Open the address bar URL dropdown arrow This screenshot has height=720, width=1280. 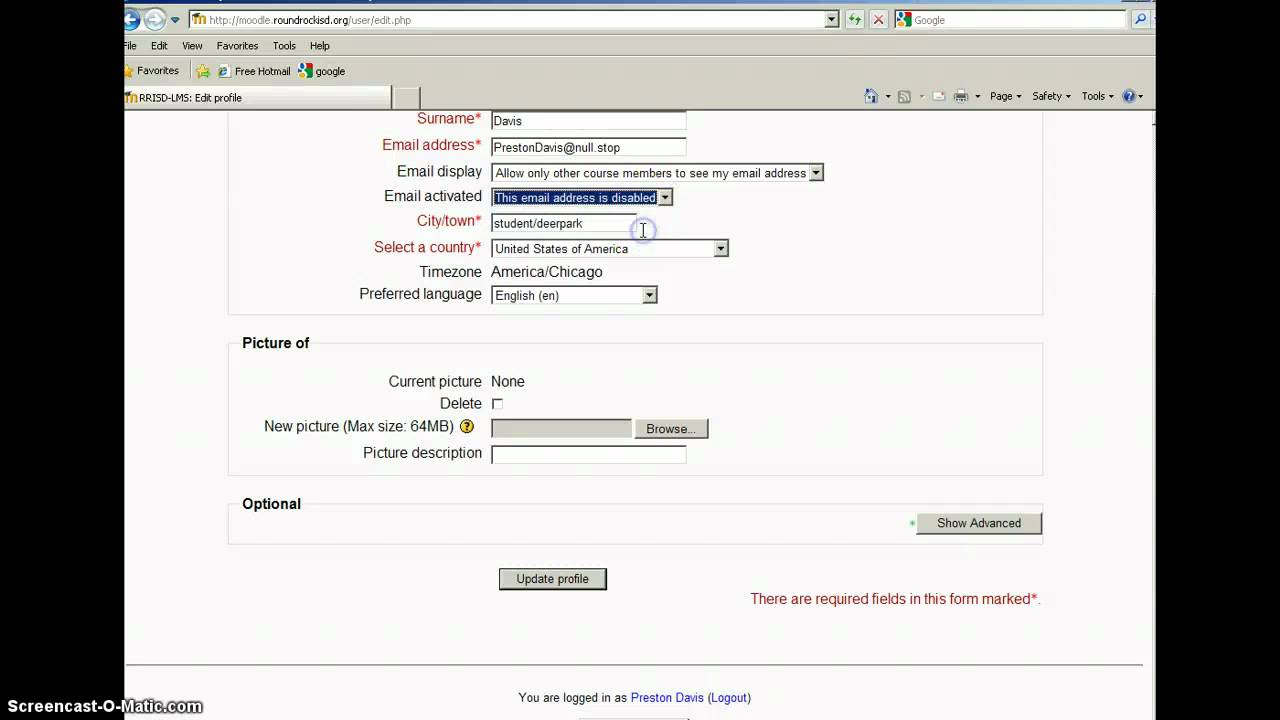click(831, 19)
